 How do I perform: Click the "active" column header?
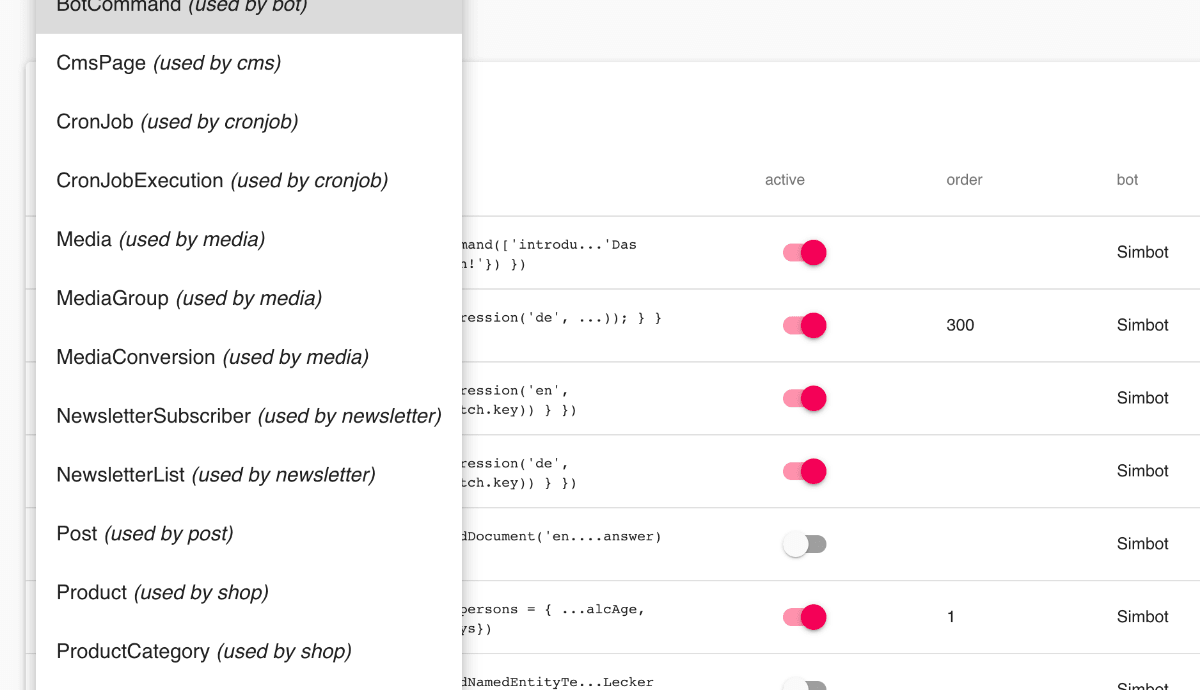pyautogui.click(x=785, y=180)
